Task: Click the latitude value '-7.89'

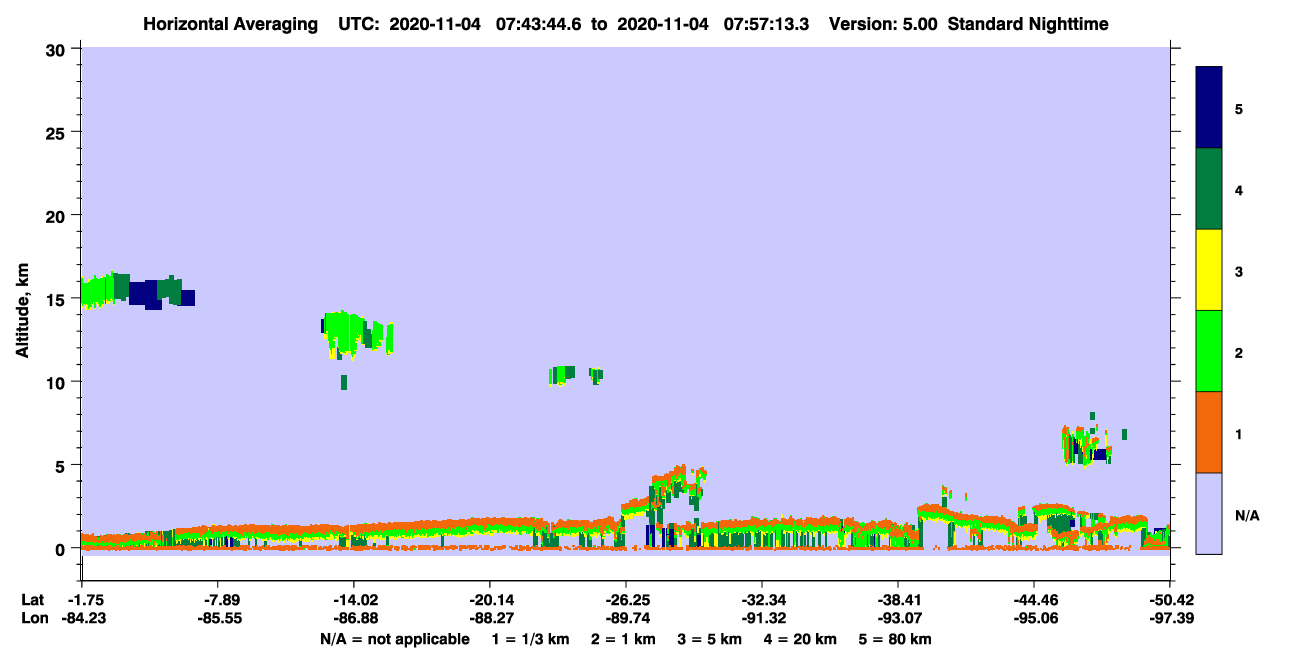Action: 217,600
